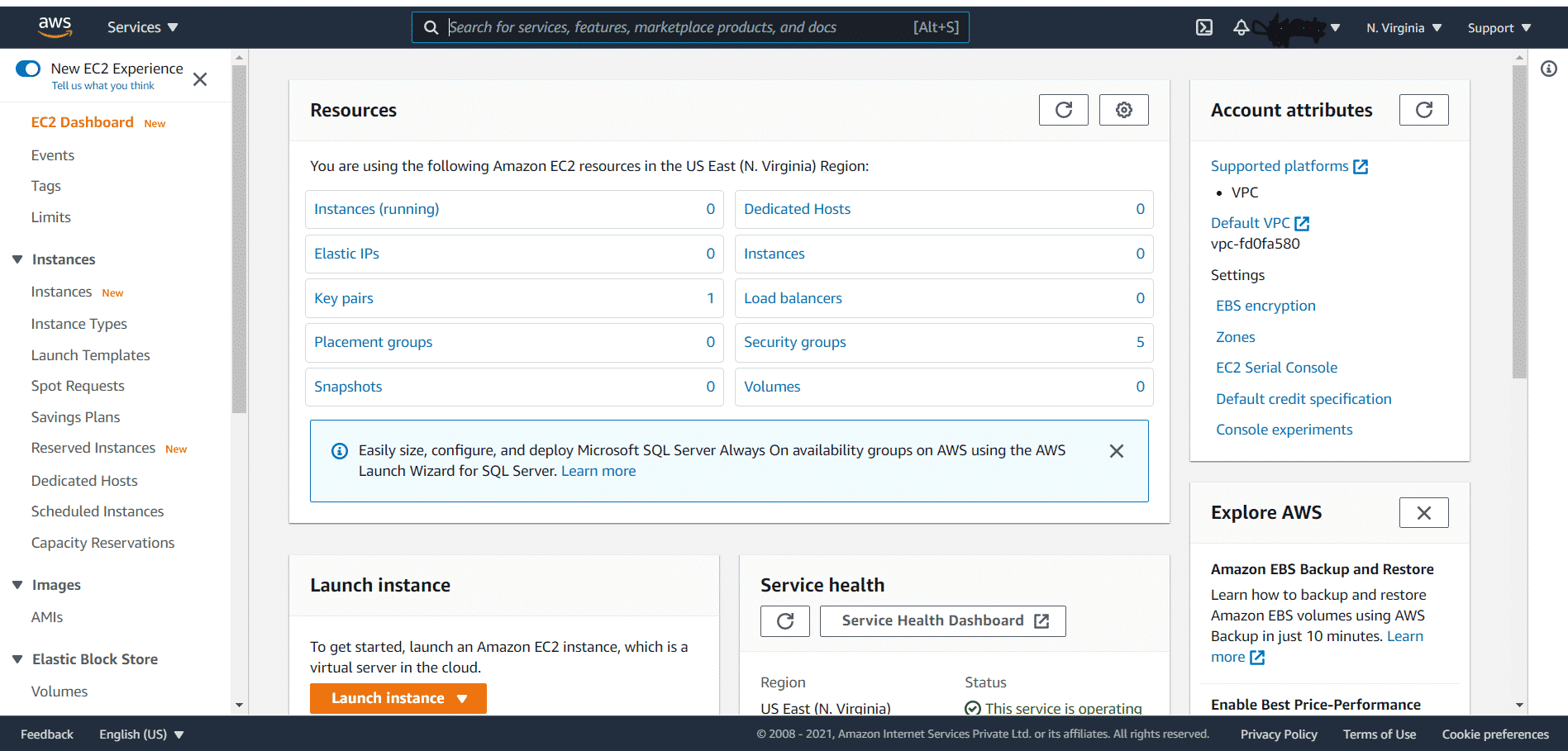This screenshot has height=751, width=1568.
Task: Open Resources settings gear
Action: [x=1124, y=110]
